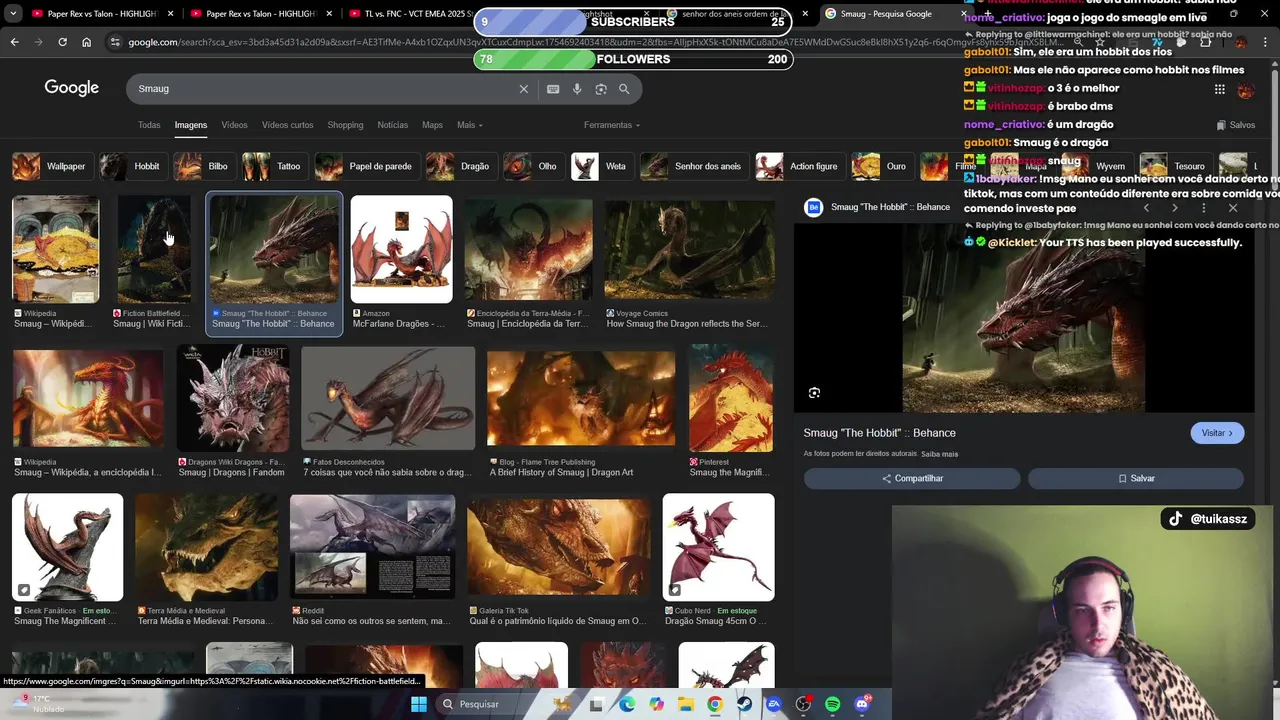Submit search with magnifier icon
Image resolution: width=1280 pixels, height=720 pixels.
tap(624, 89)
